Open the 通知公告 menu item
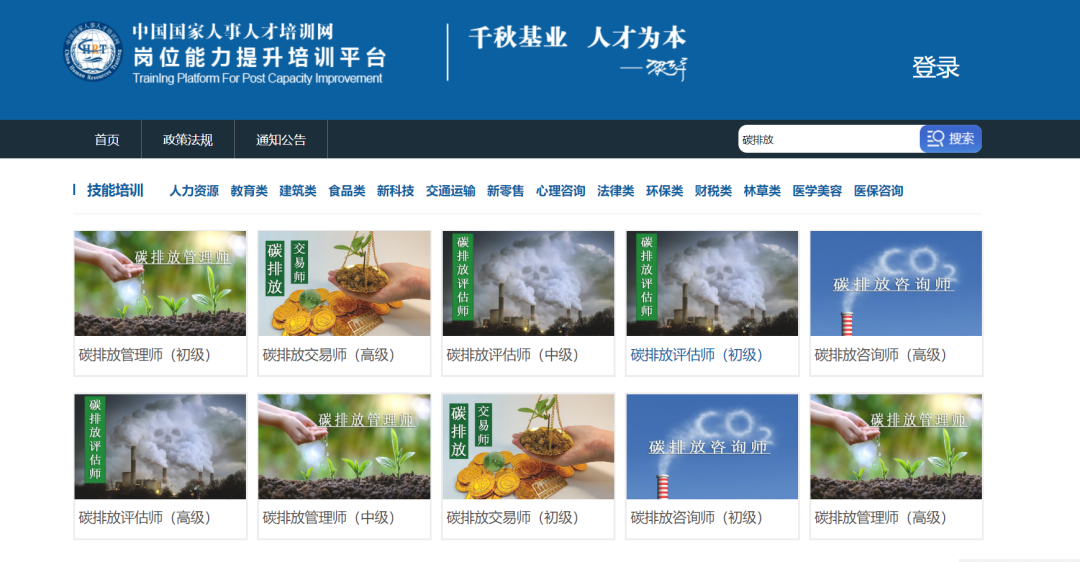Image resolution: width=1080 pixels, height=562 pixels. (281, 140)
